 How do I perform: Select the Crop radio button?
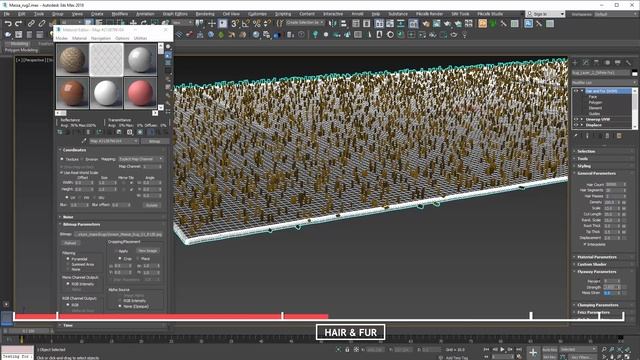[x=120, y=259]
